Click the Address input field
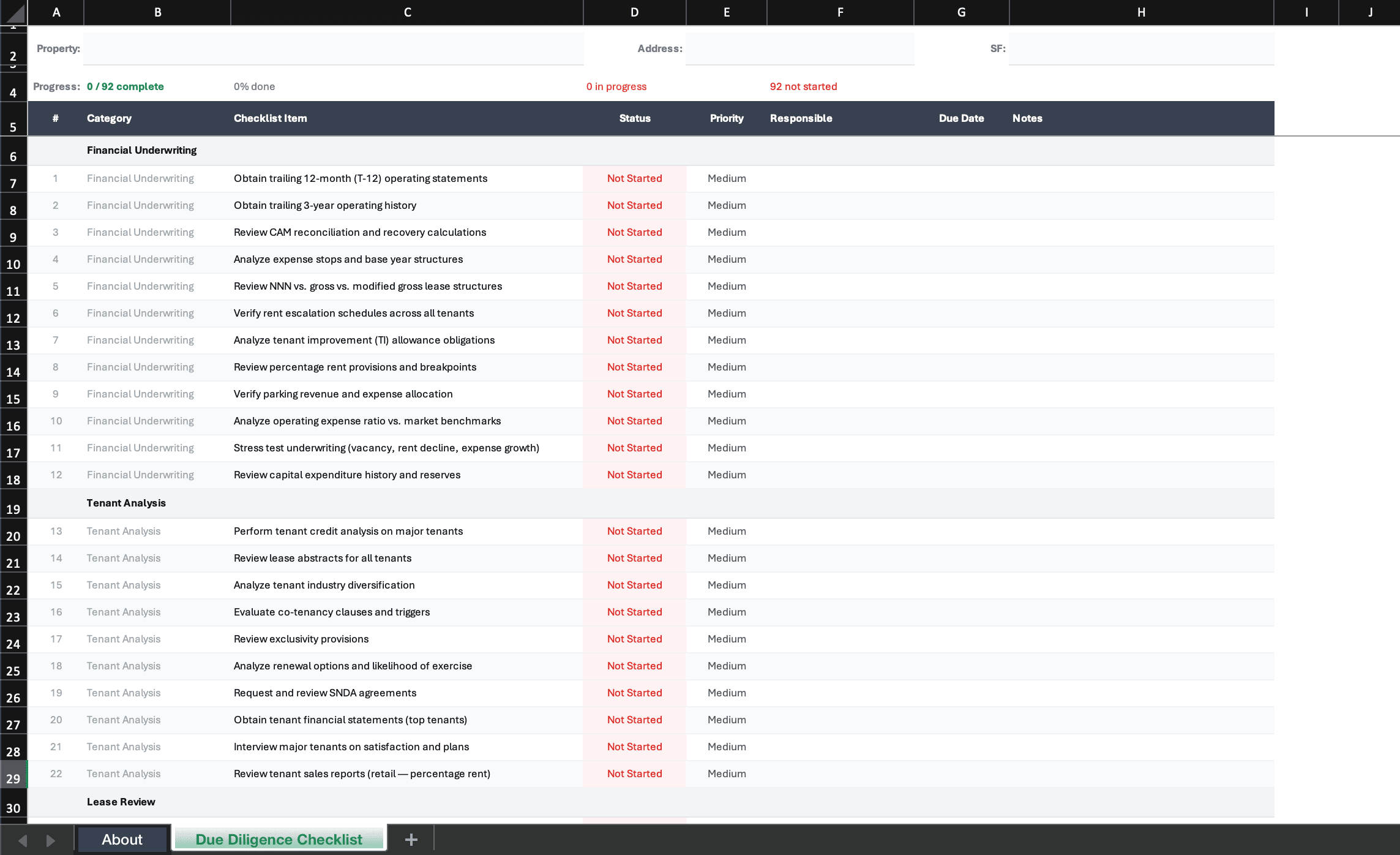Screen dimensions: 1400x855 [799, 48]
